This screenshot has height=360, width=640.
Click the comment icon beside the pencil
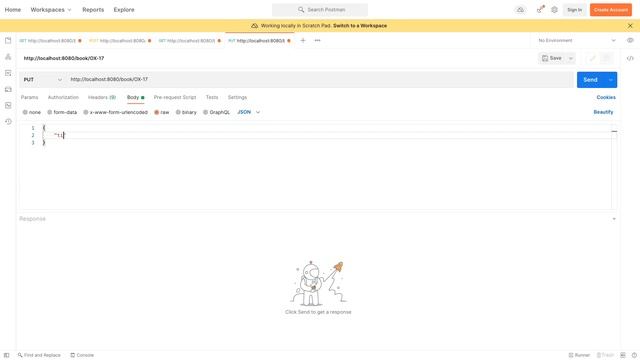[x=607, y=58]
